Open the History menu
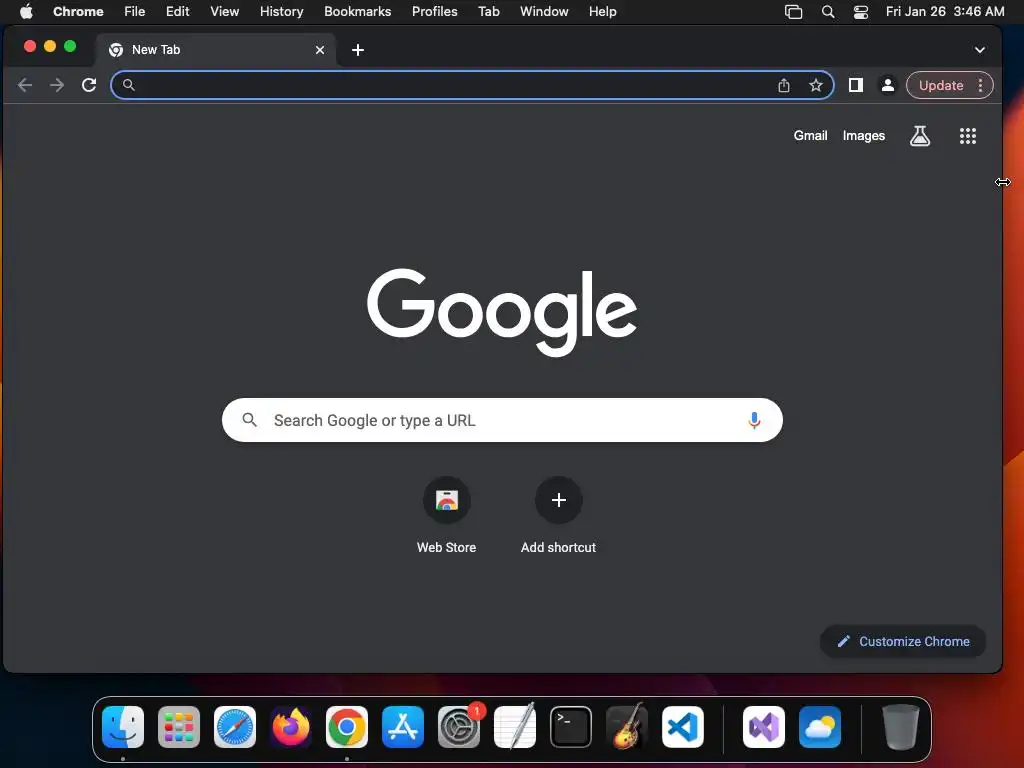The width and height of the screenshot is (1024, 768). click(x=281, y=11)
